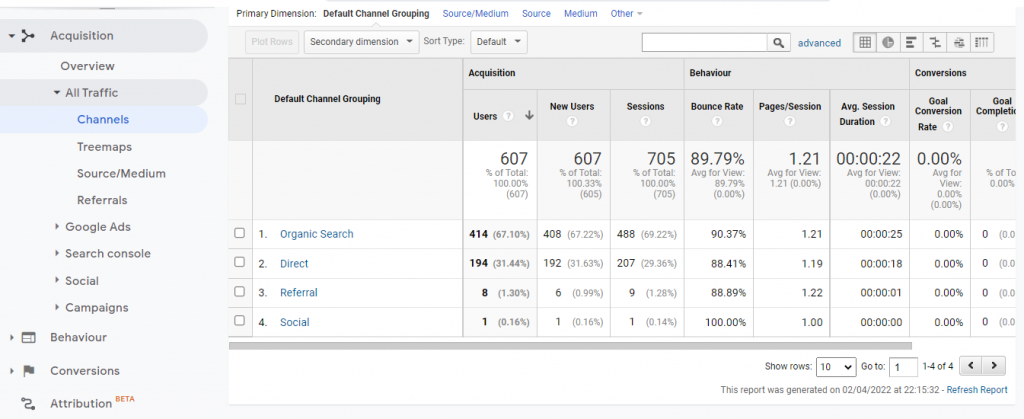Switch to the data table view icon
Viewport: 1024px width, 419px height.
click(863, 42)
